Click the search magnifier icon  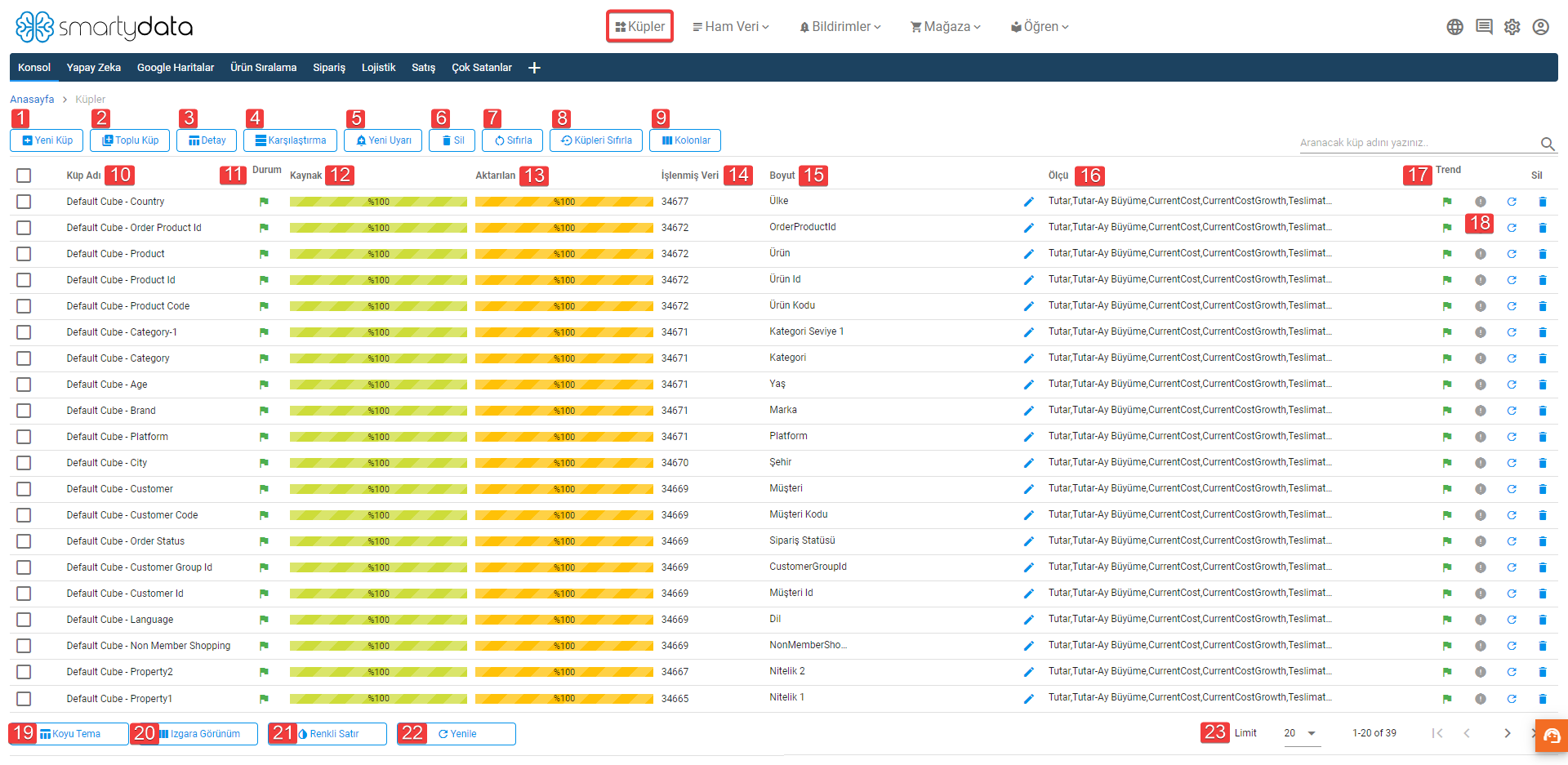click(x=1548, y=144)
